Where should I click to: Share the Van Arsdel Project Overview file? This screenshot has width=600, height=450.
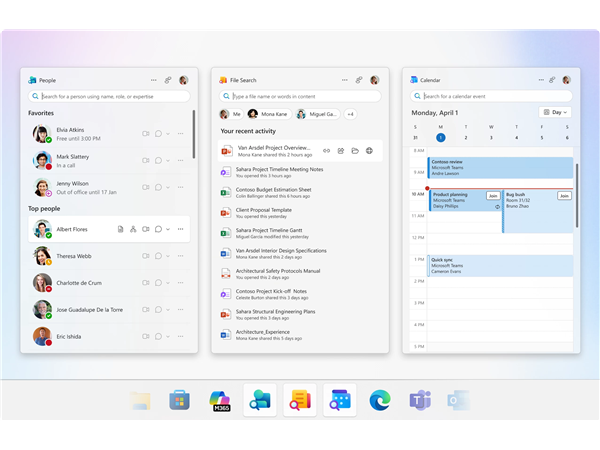341,151
